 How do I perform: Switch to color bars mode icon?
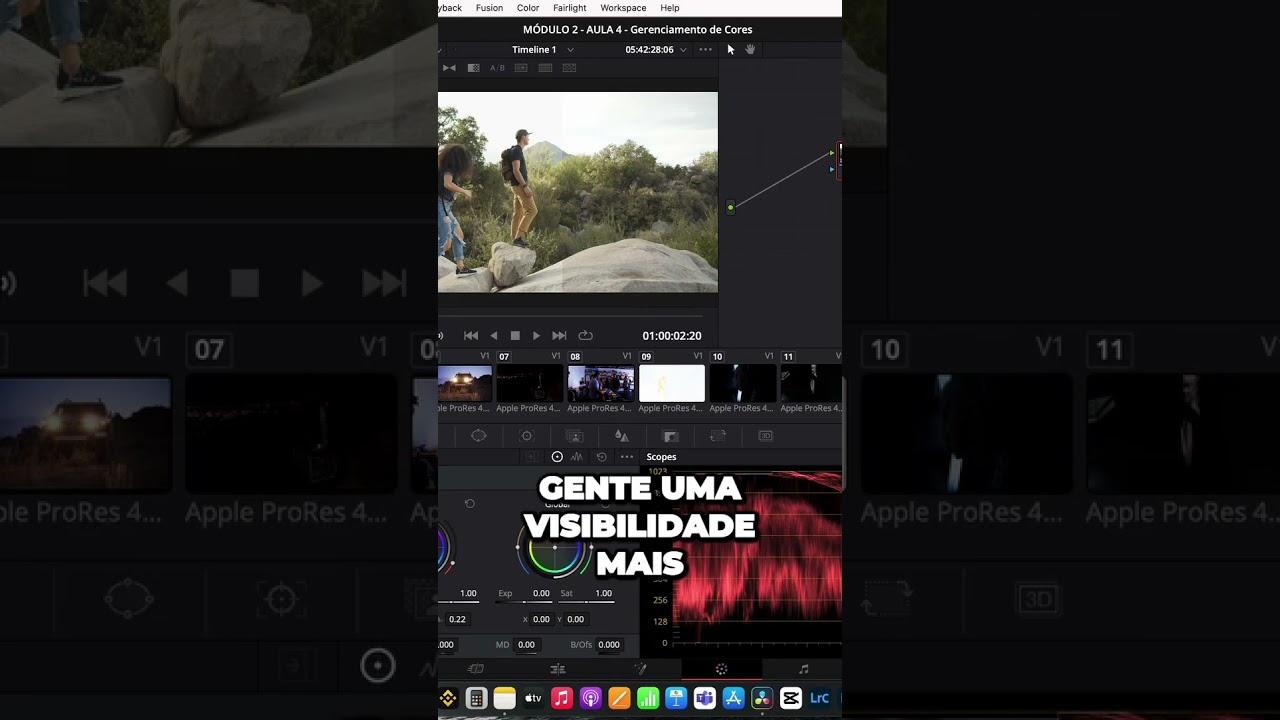click(x=577, y=457)
